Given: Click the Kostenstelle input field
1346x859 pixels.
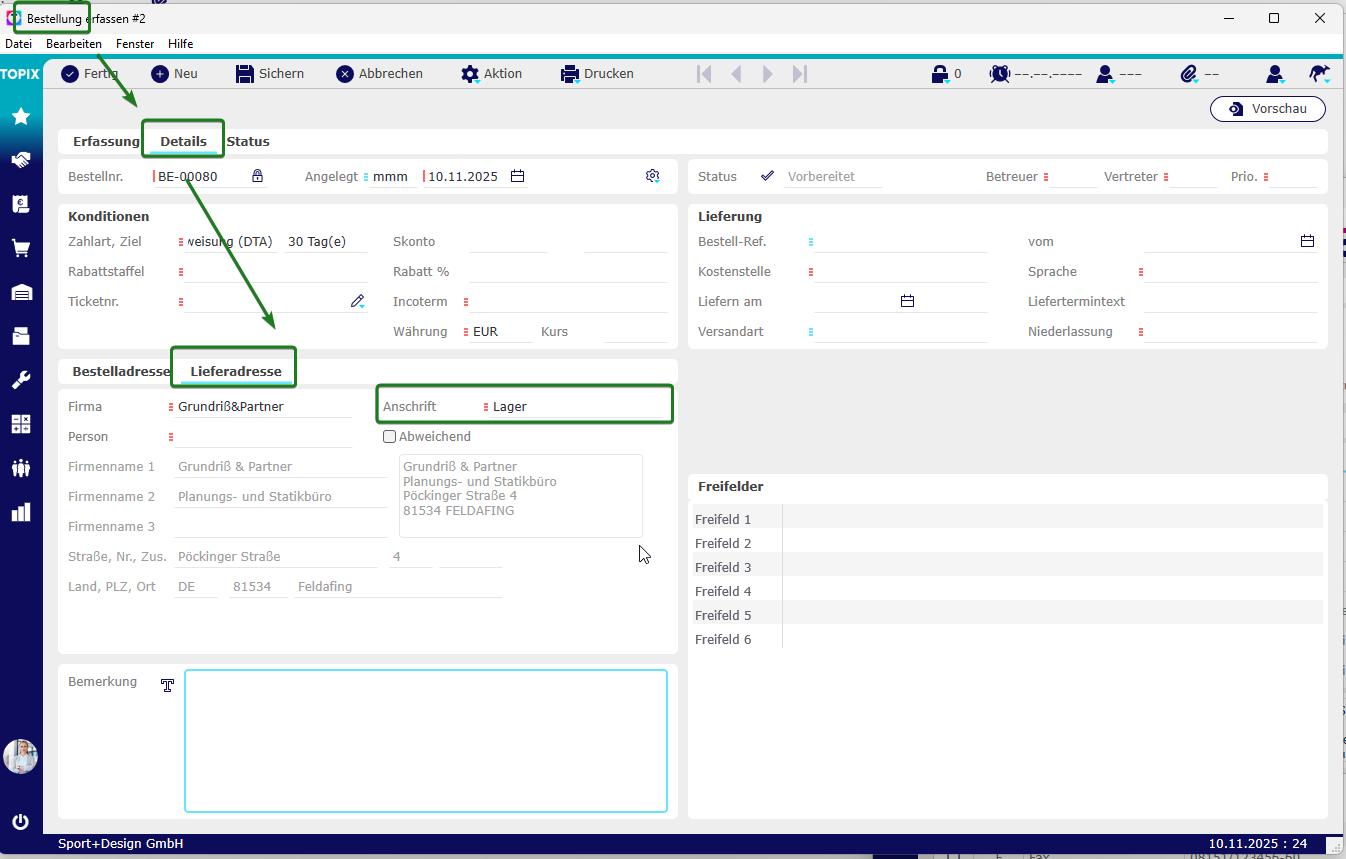Looking at the screenshot, I should (900, 271).
